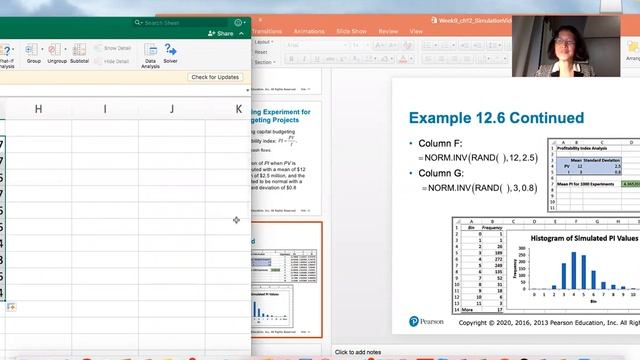Open the What-If Analysis tool in Excel
640x360 pixels.
click(6, 56)
